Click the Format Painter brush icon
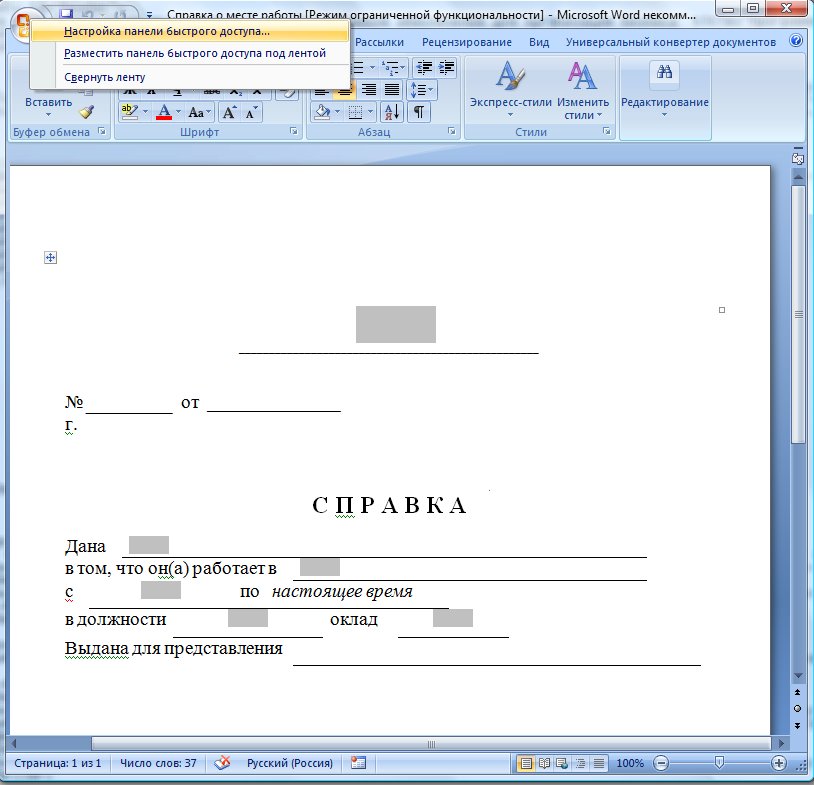 point(87,112)
